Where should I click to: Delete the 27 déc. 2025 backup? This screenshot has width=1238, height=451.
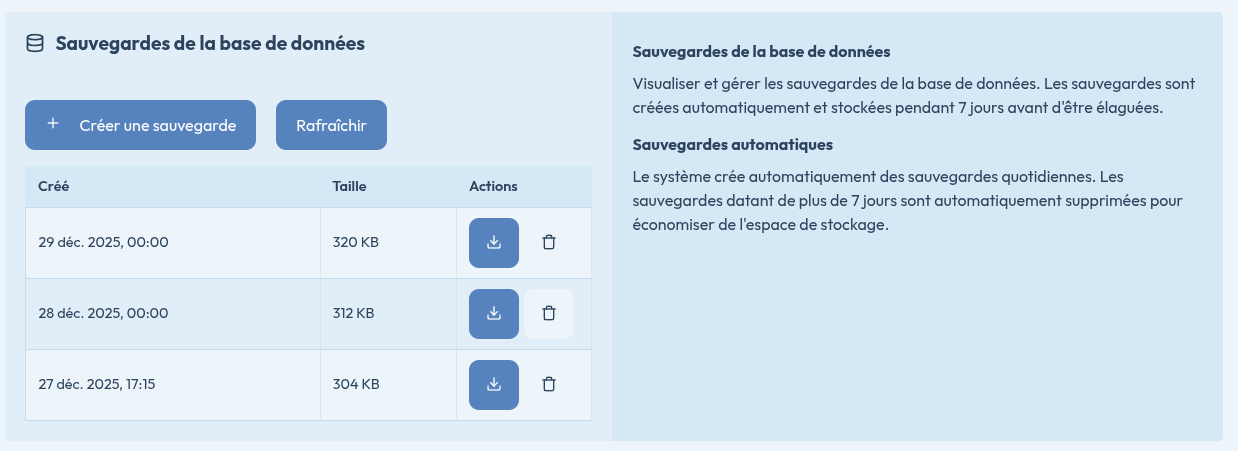click(x=549, y=385)
